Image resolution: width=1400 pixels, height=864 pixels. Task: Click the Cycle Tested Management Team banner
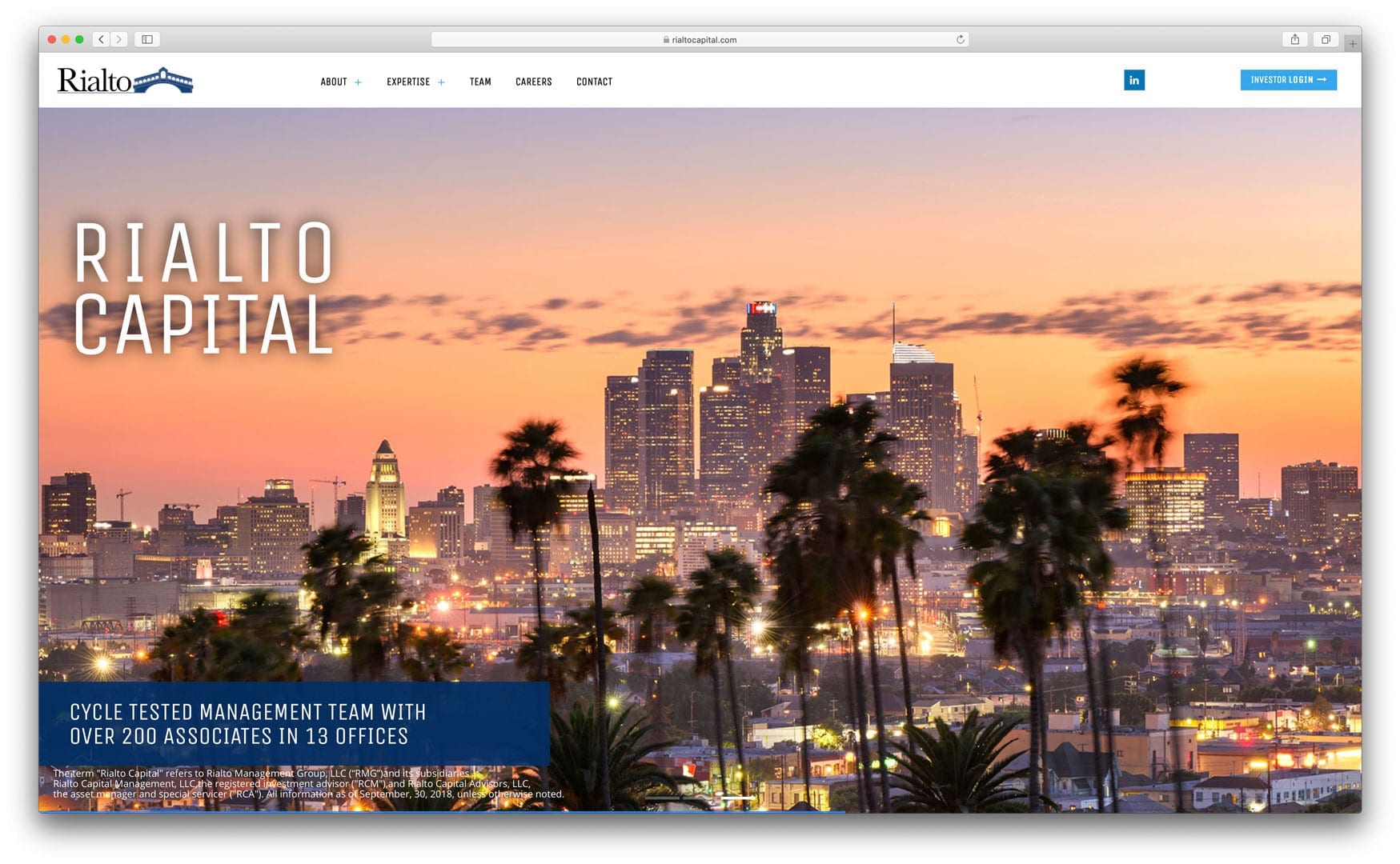(294, 724)
